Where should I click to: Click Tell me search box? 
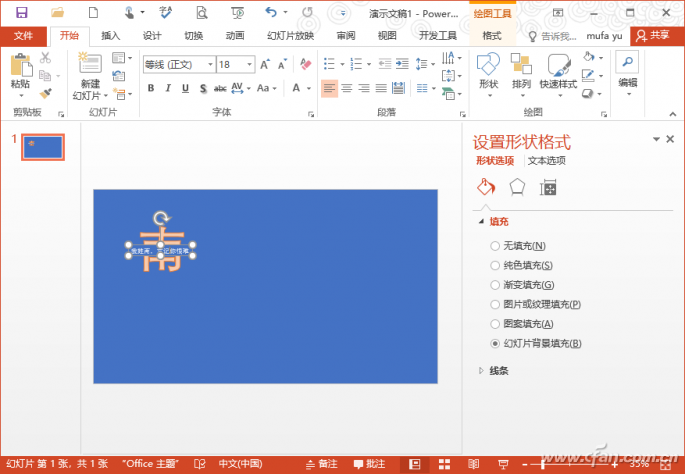click(553, 36)
